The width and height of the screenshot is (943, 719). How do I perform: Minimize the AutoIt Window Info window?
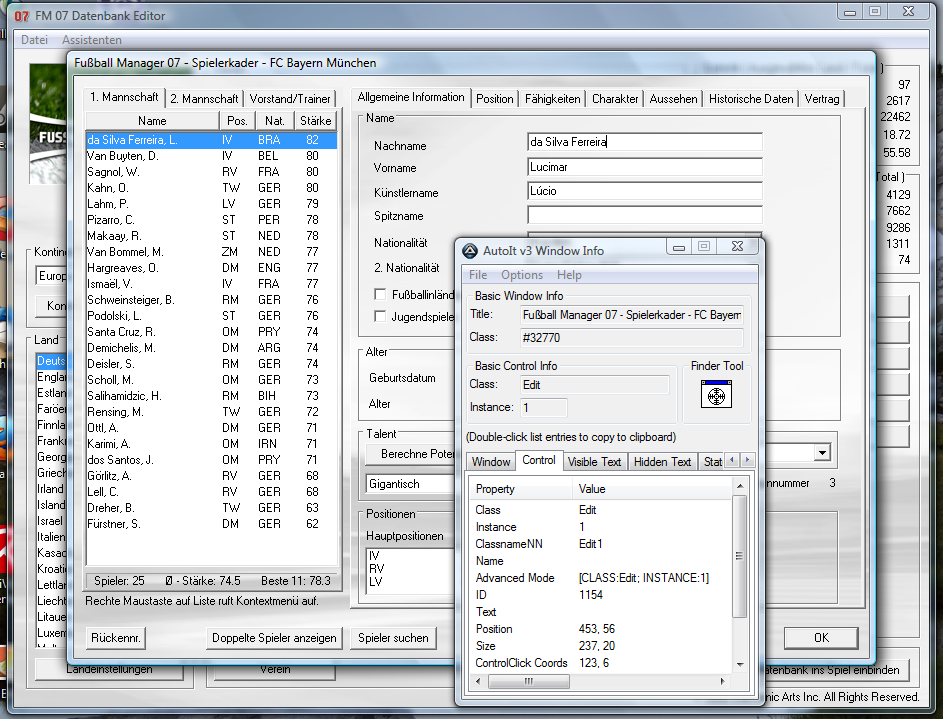coord(679,247)
